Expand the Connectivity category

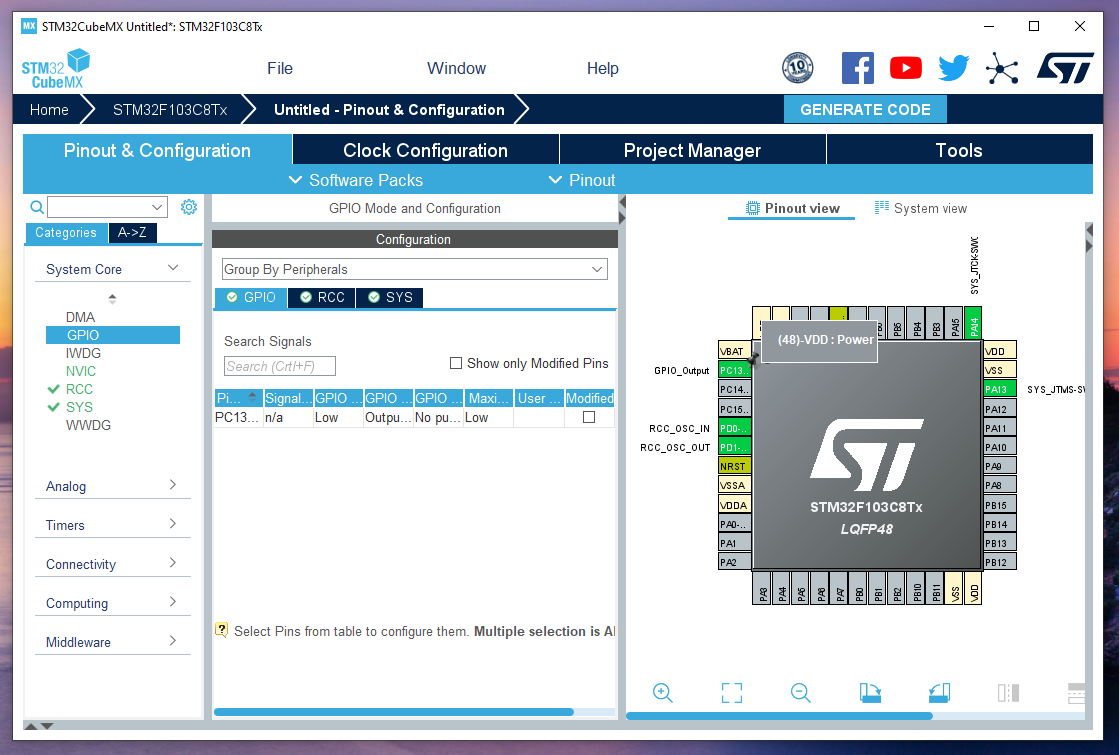coord(173,563)
